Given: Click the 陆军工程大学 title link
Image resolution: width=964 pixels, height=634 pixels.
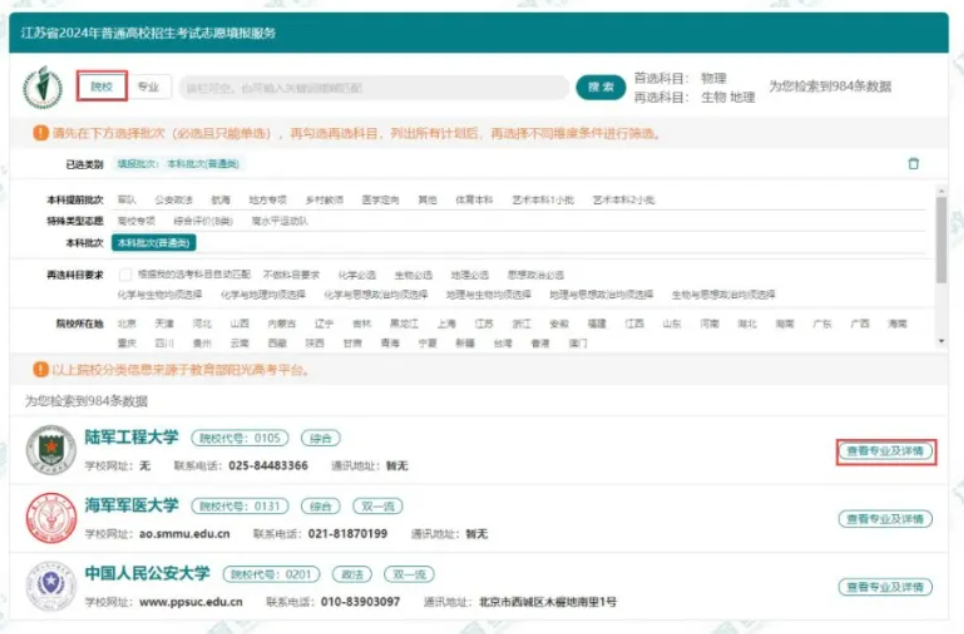Looking at the screenshot, I should [x=132, y=437].
